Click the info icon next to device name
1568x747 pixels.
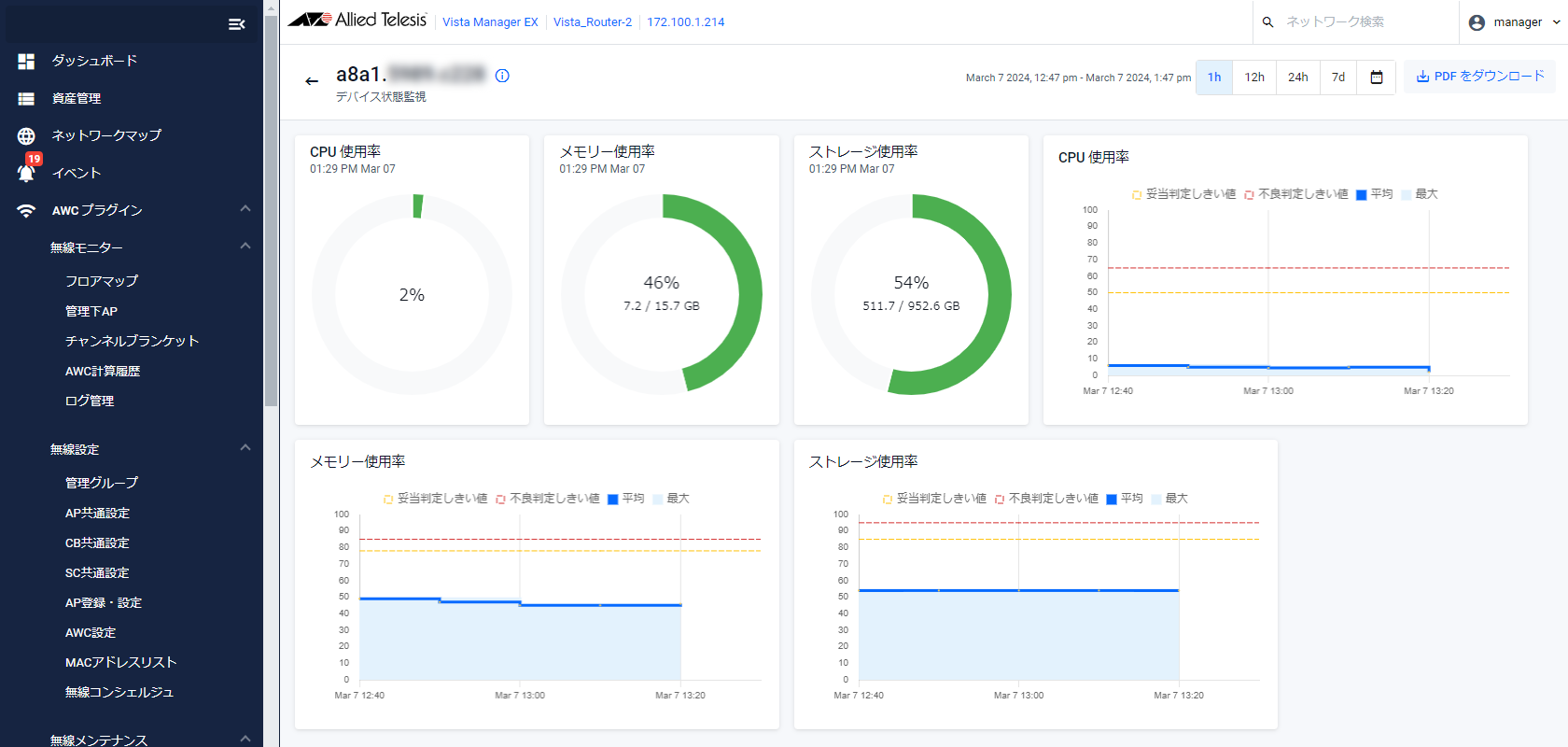pyautogui.click(x=502, y=76)
